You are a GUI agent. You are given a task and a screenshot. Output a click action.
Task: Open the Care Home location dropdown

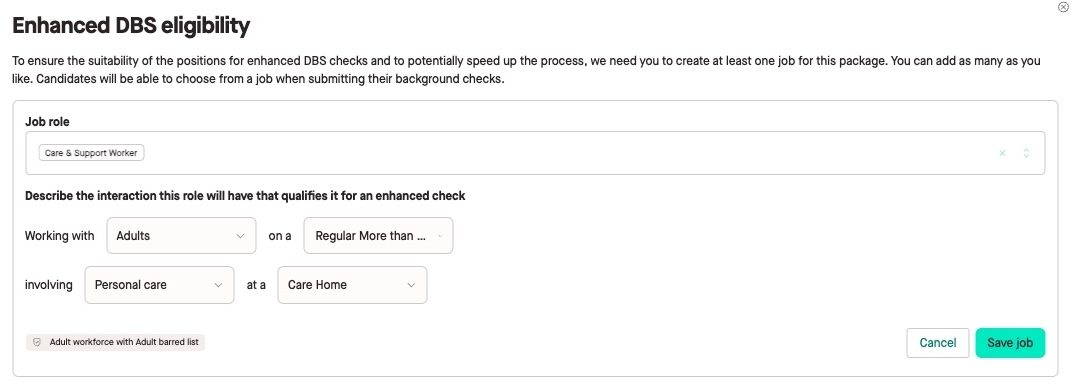tap(353, 285)
